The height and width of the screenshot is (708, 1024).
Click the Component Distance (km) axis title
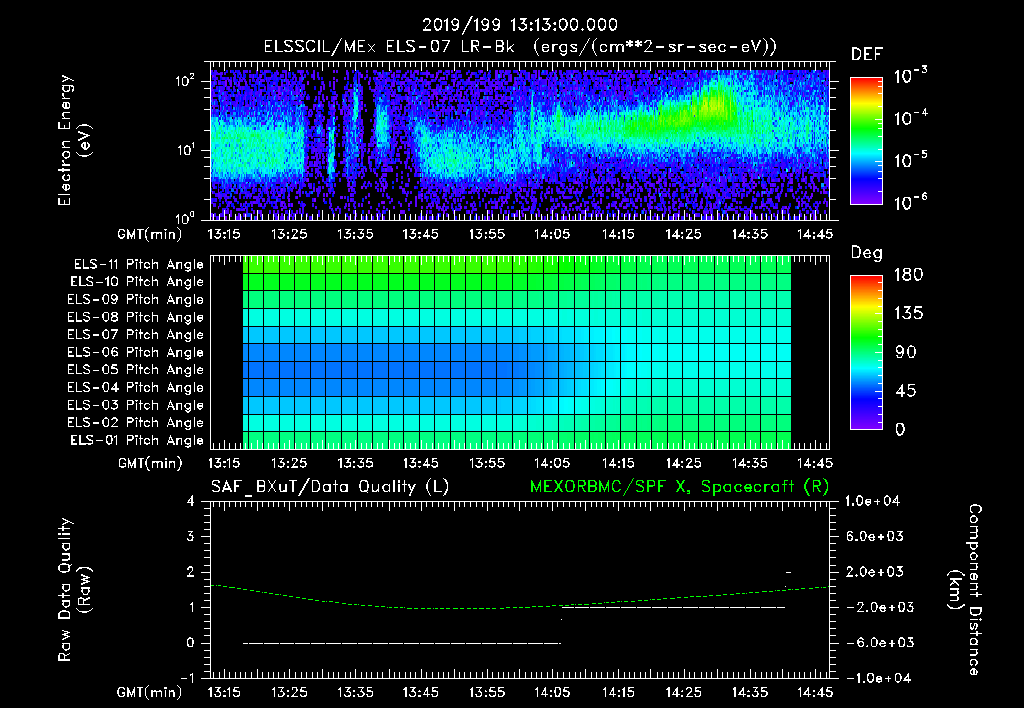pyautogui.click(x=965, y=589)
